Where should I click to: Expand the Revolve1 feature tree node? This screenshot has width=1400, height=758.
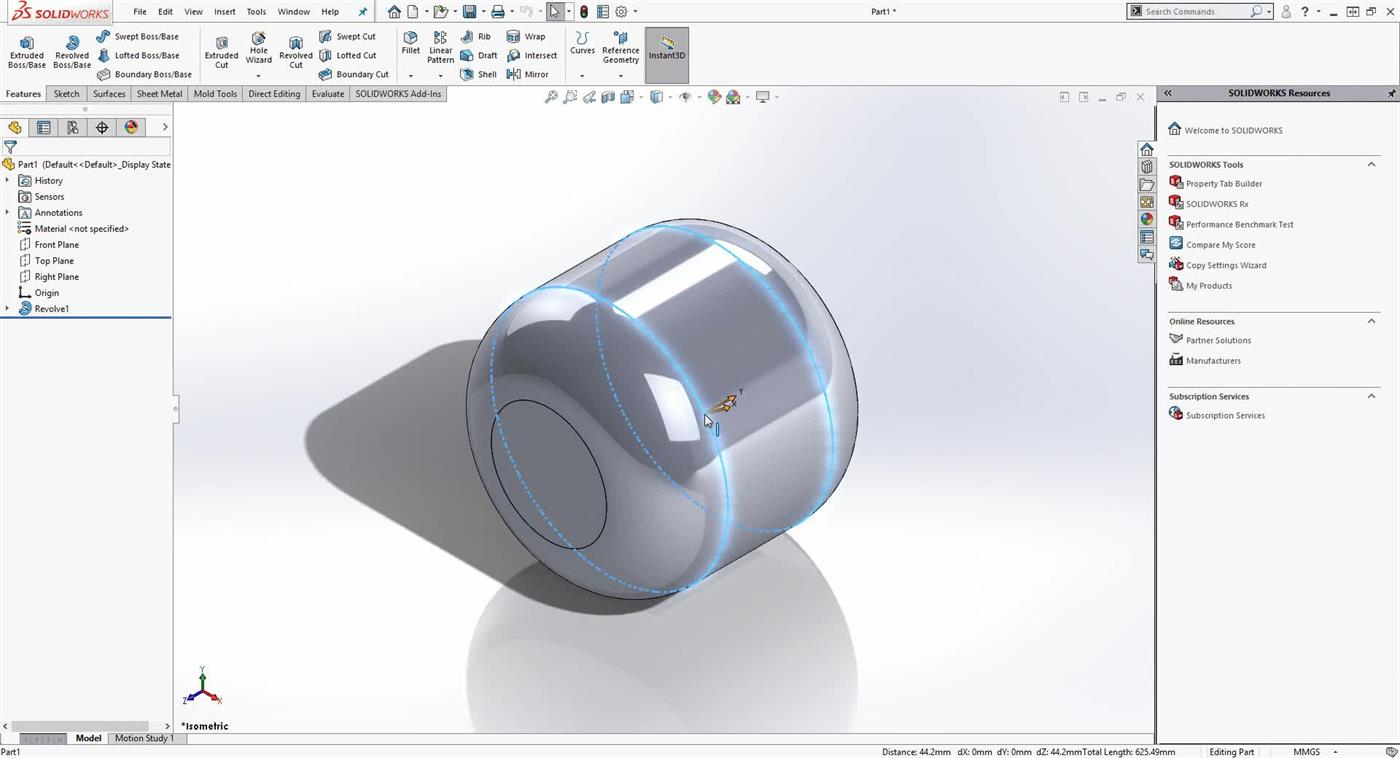pyautogui.click(x=7, y=309)
